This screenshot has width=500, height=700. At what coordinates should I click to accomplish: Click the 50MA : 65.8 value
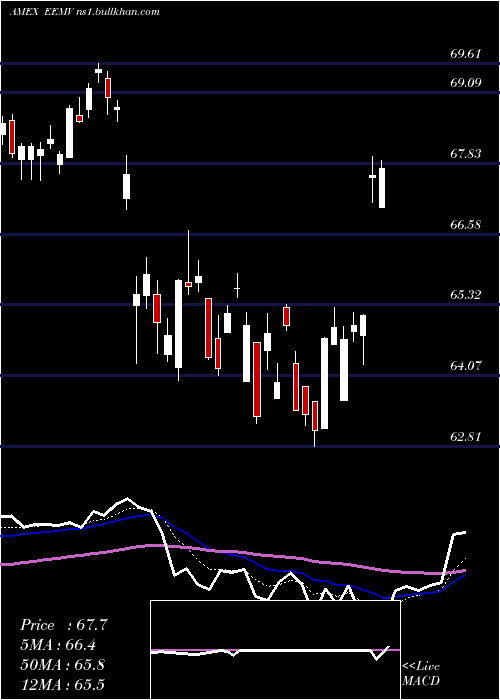63,665
